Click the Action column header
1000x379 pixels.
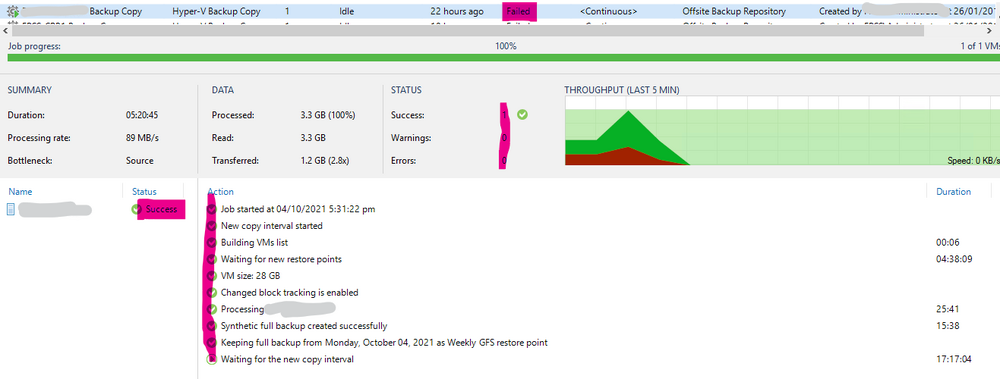coord(221,192)
